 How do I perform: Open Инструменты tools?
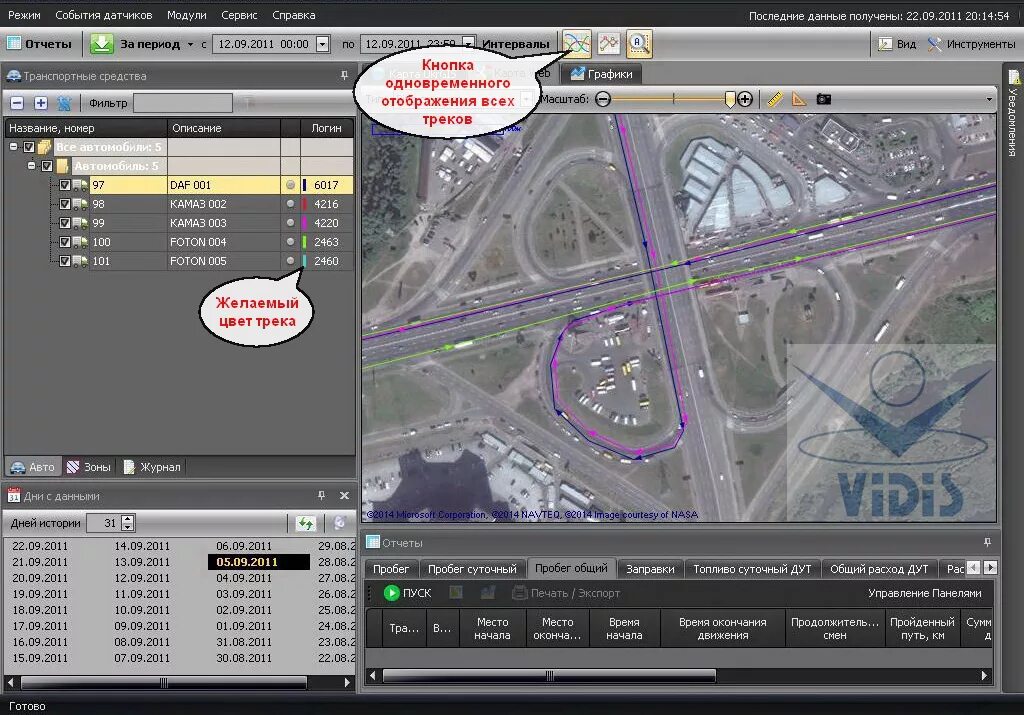(971, 44)
